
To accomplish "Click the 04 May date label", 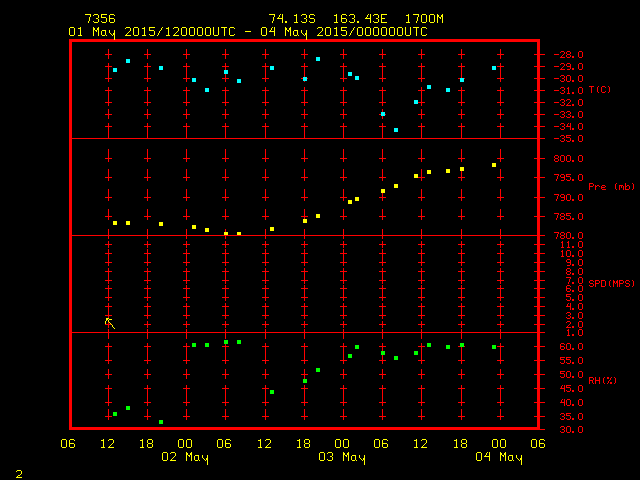I will click(x=498, y=457).
